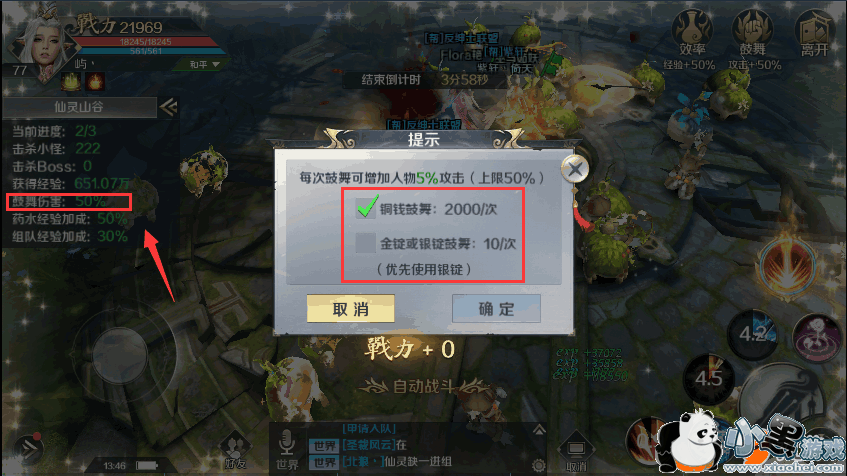Open chat settings gear icon
This screenshot has height=476, width=847.
point(538,465)
